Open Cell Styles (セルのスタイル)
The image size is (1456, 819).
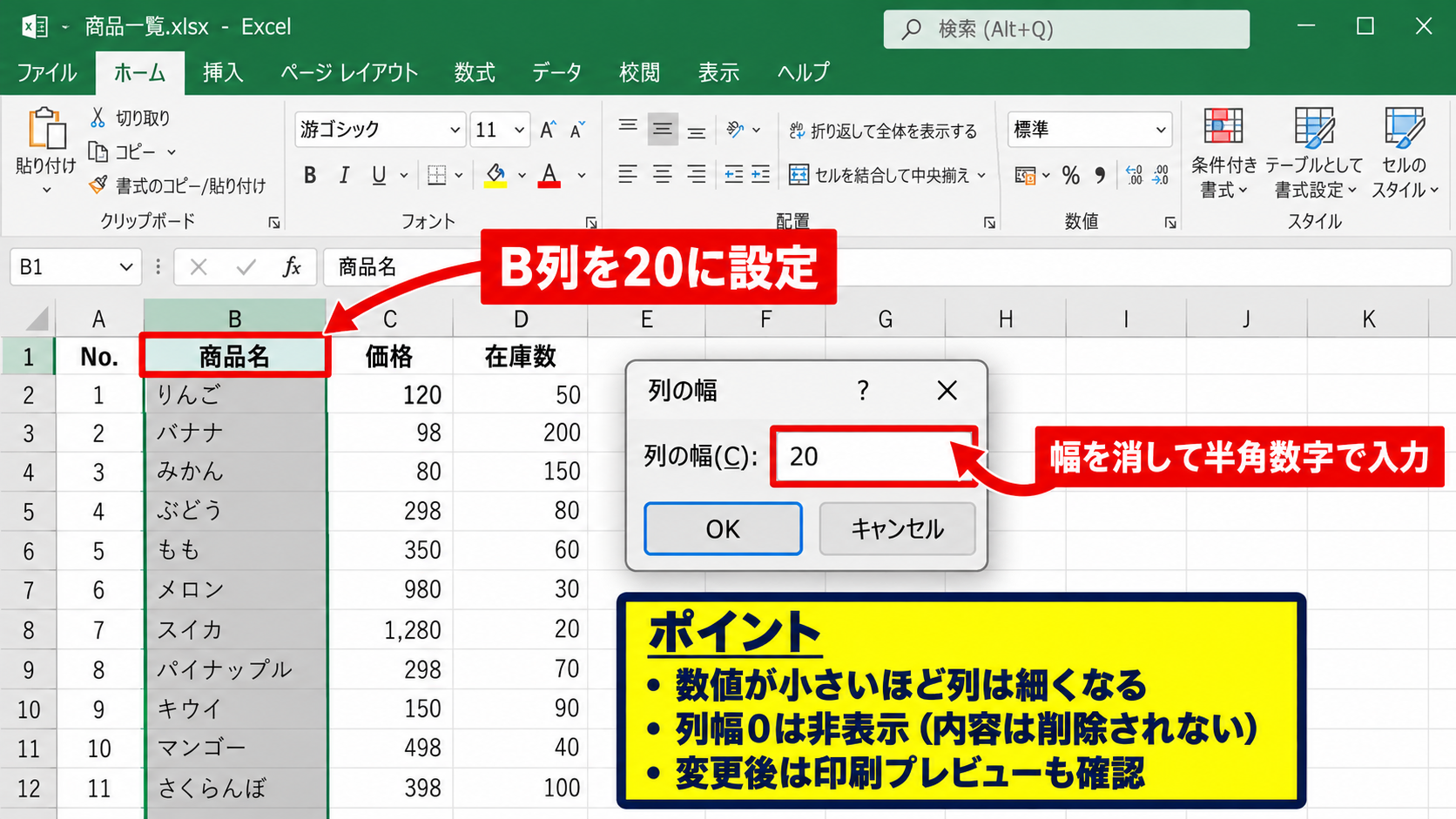pos(1404,153)
